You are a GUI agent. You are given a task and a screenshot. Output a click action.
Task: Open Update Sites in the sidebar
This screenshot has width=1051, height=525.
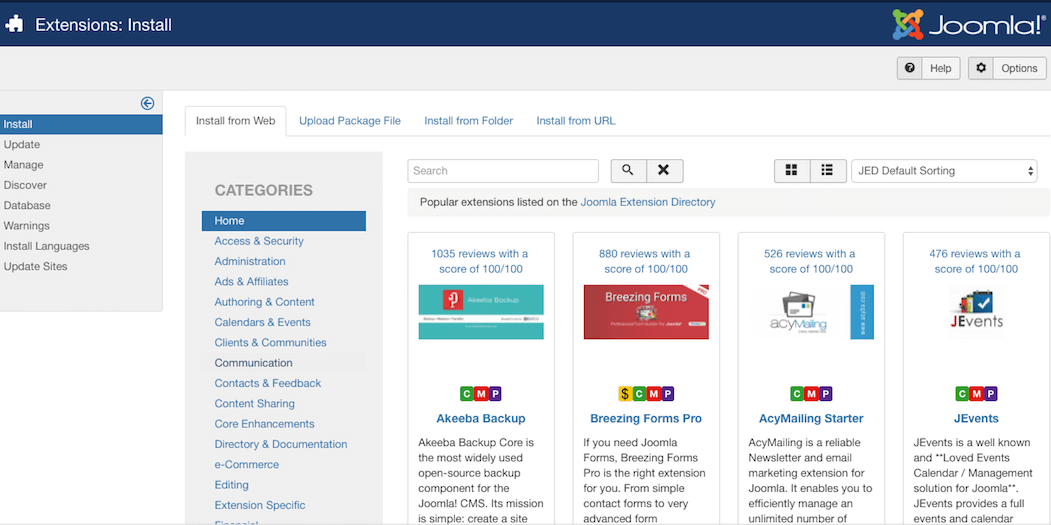[x=36, y=266]
